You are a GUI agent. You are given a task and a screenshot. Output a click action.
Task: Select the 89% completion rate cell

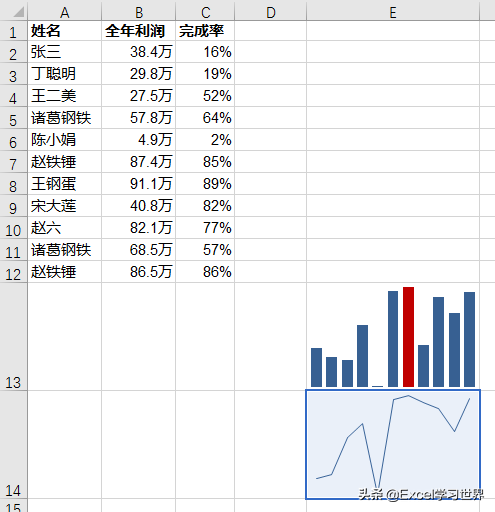(205, 184)
